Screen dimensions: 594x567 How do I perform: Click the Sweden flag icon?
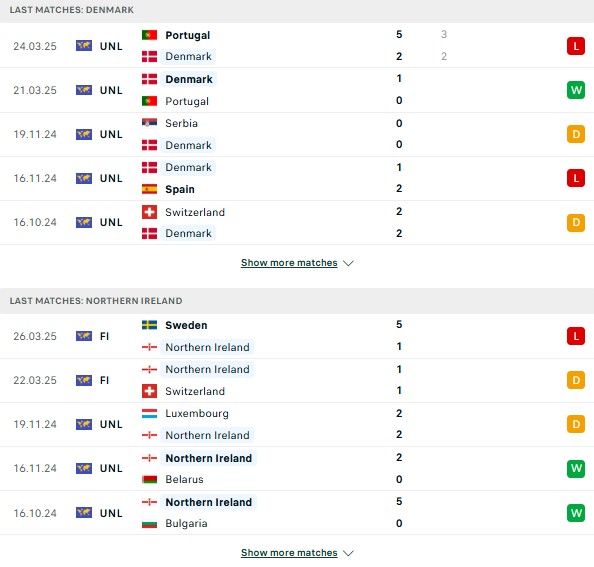pyautogui.click(x=149, y=325)
